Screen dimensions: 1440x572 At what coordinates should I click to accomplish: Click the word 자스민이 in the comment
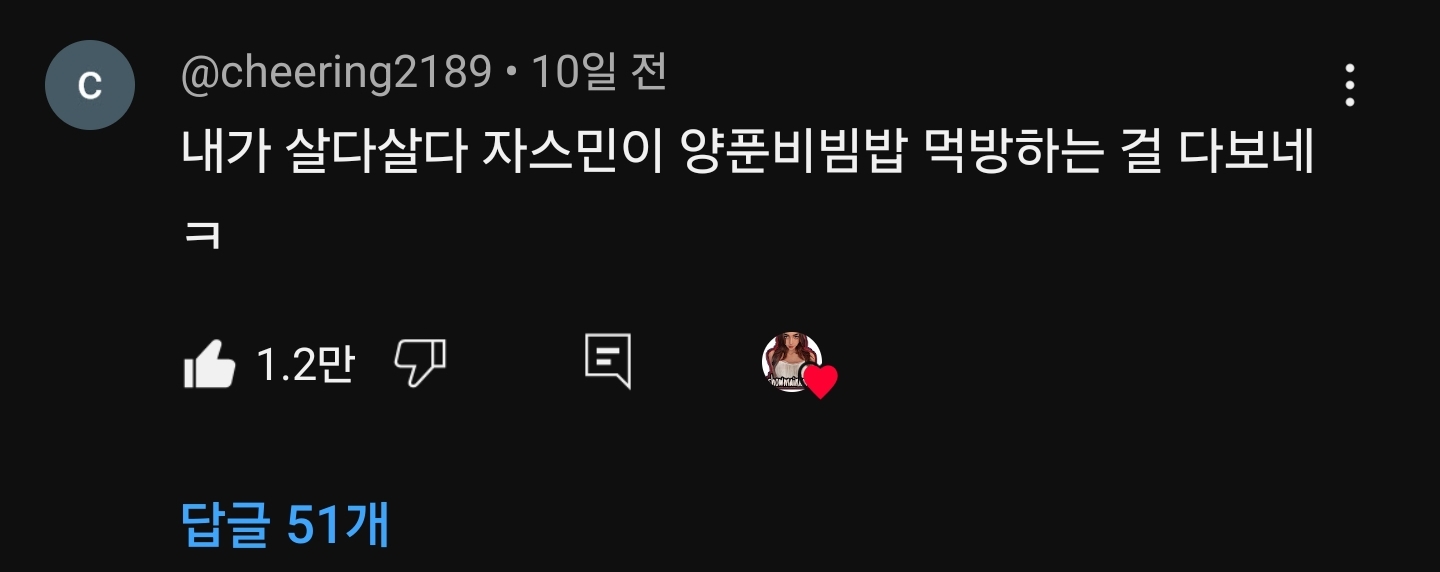(x=571, y=153)
